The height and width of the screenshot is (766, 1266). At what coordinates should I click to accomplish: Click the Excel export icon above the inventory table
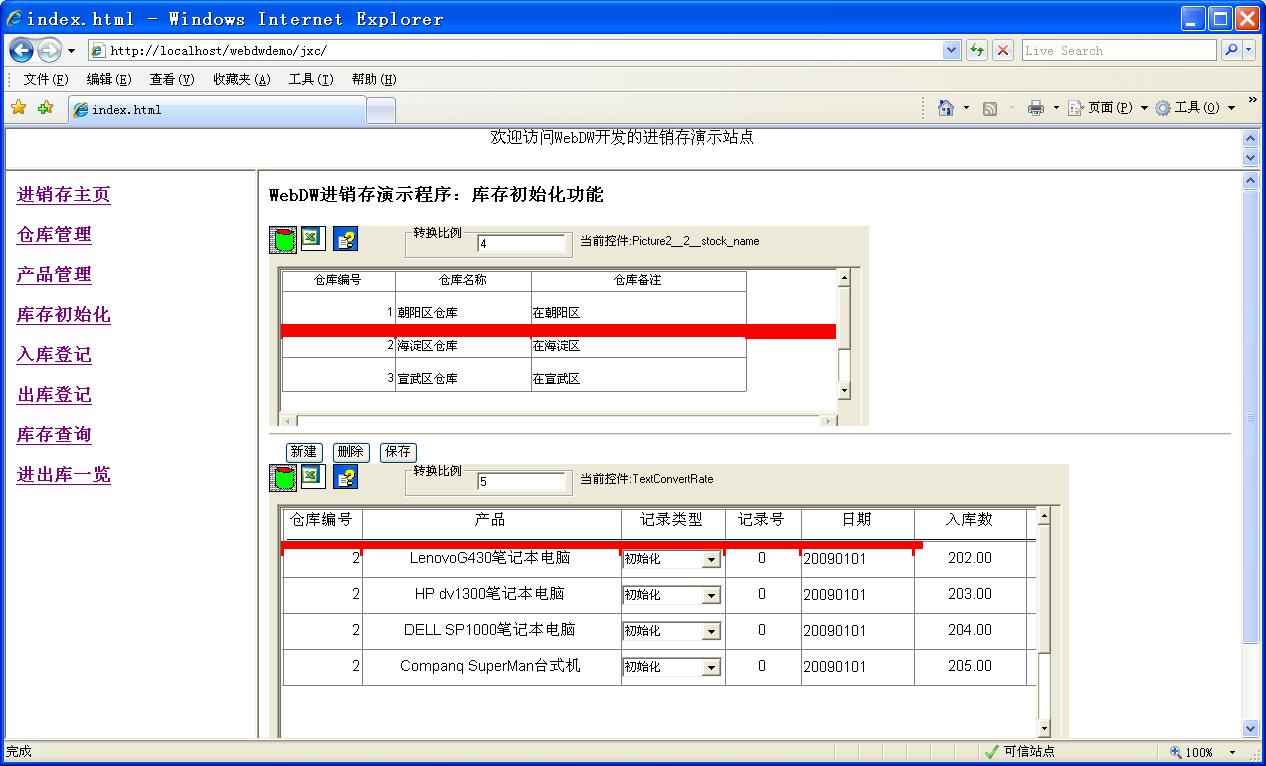tap(313, 476)
